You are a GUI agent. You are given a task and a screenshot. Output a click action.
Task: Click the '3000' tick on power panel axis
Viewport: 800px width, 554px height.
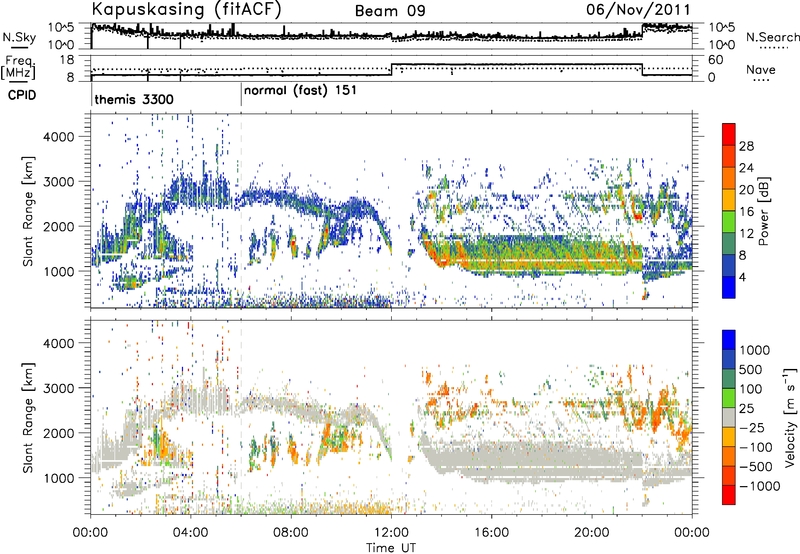click(x=58, y=182)
